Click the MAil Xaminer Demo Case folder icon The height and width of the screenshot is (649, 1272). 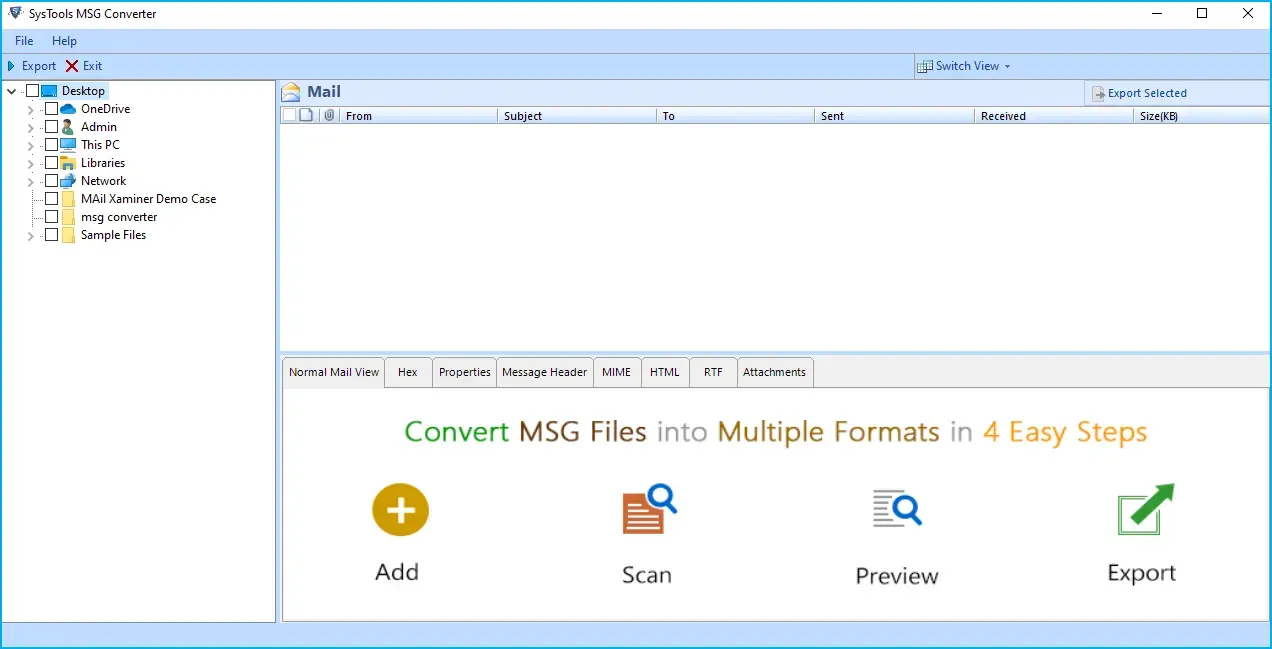click(68, 199)
